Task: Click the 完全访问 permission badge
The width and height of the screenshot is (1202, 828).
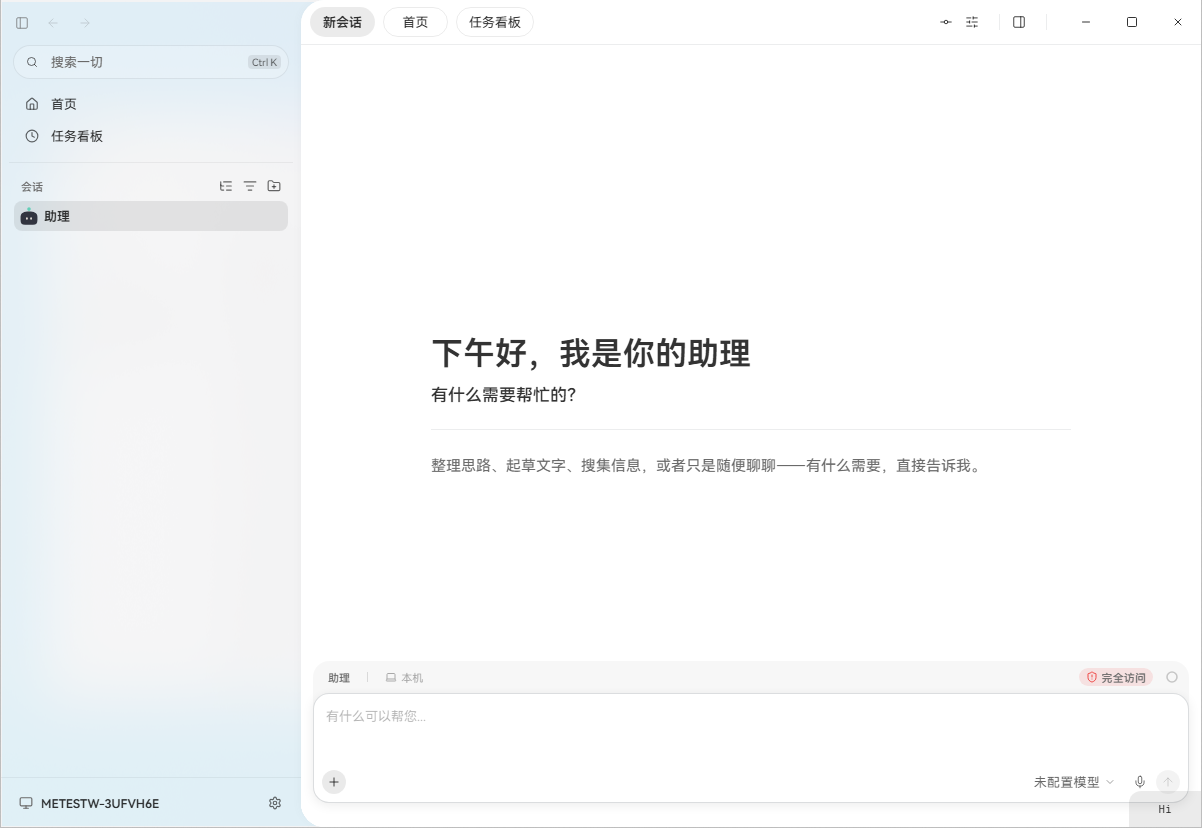Action: (x=1116, y=677)
